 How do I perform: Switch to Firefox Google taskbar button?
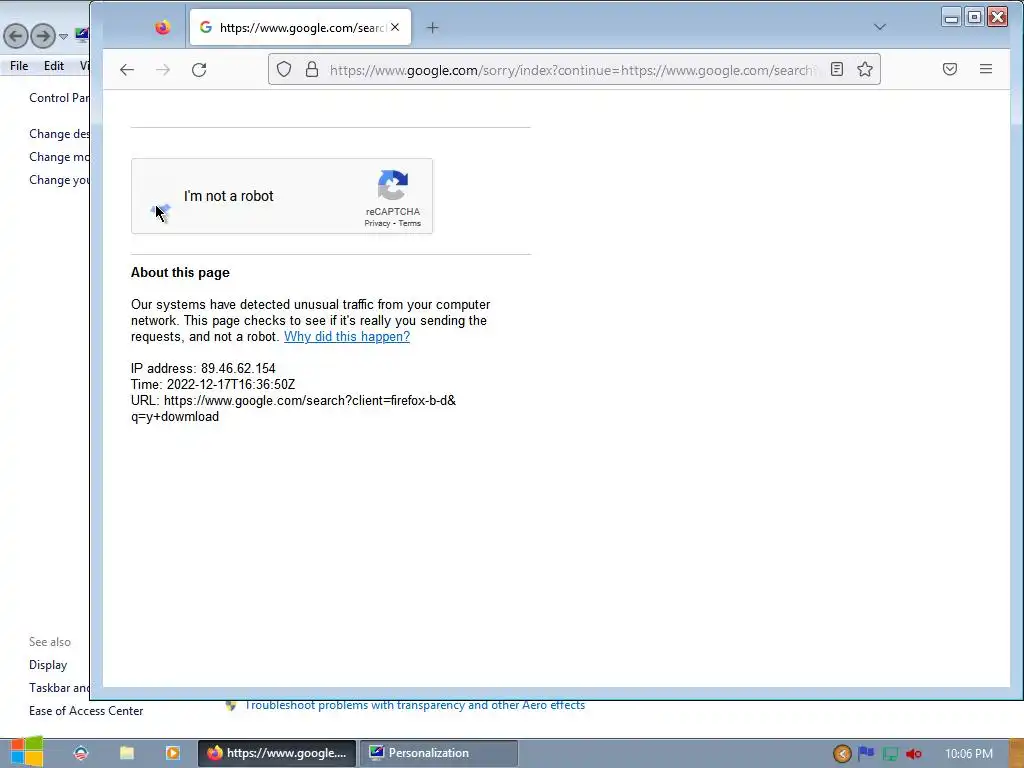277,753
